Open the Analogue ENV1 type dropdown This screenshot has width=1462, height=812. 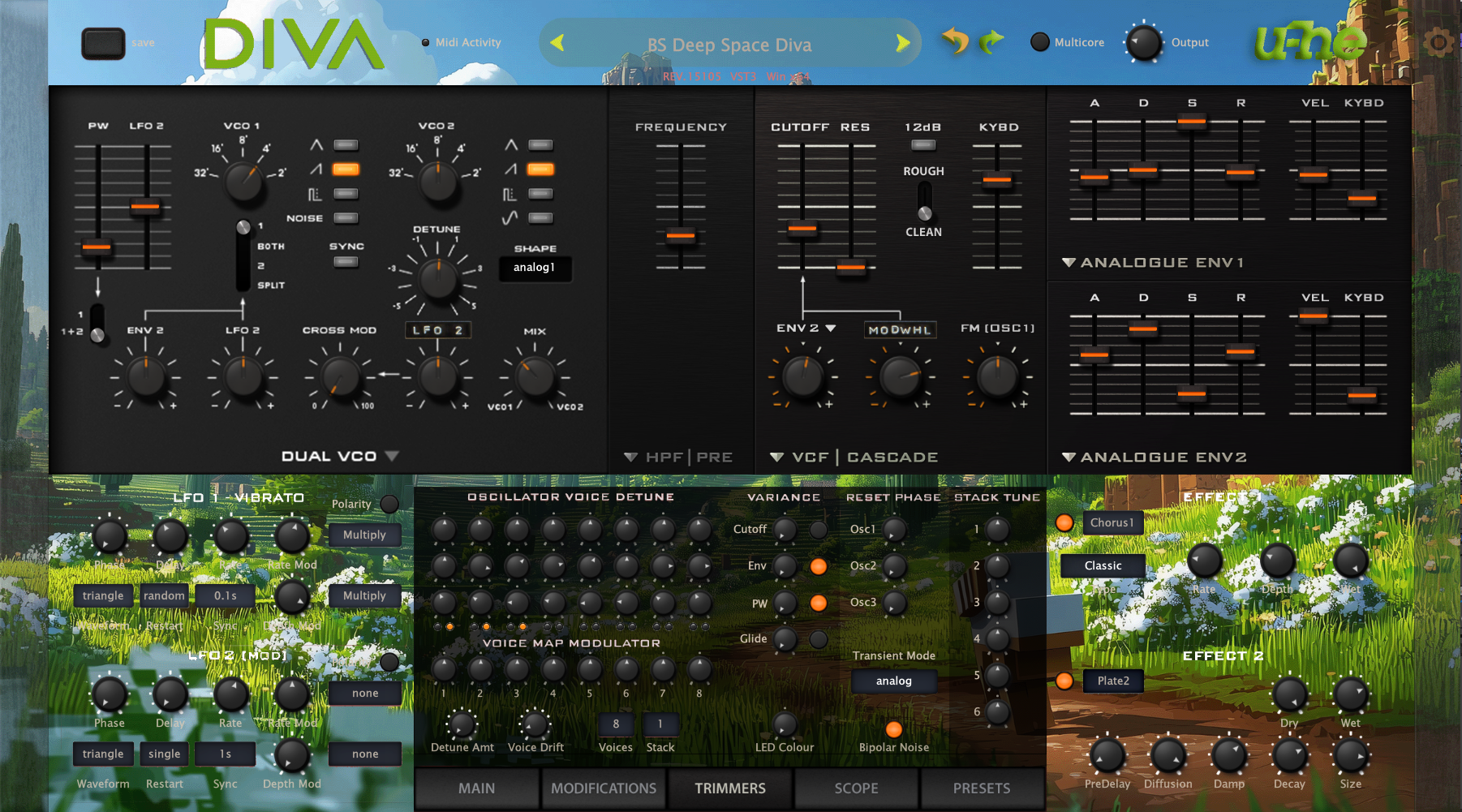[1152, 262]
